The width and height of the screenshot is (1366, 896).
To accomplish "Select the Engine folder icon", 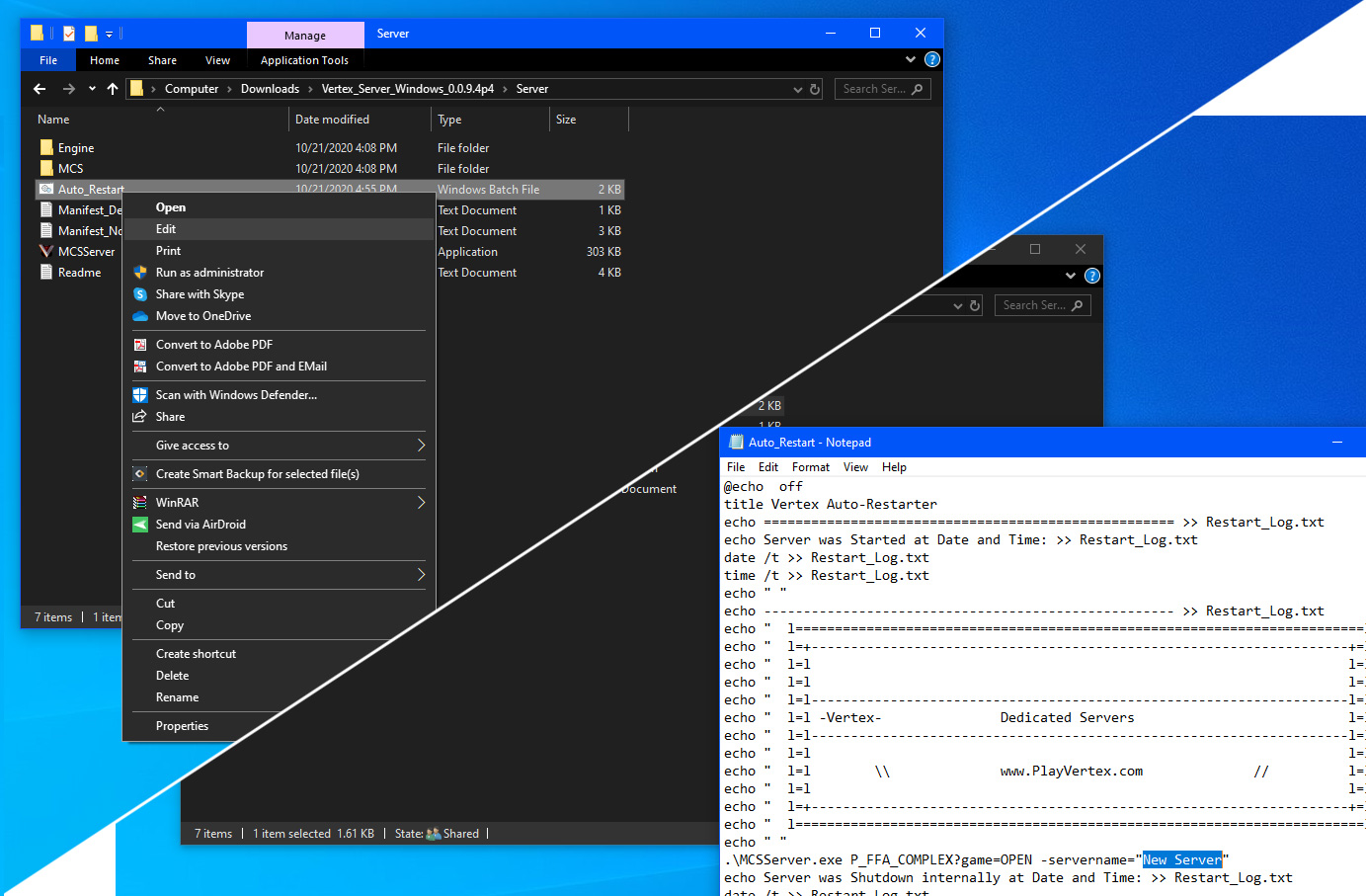I will pyautogui.click(x=46, y=147).
